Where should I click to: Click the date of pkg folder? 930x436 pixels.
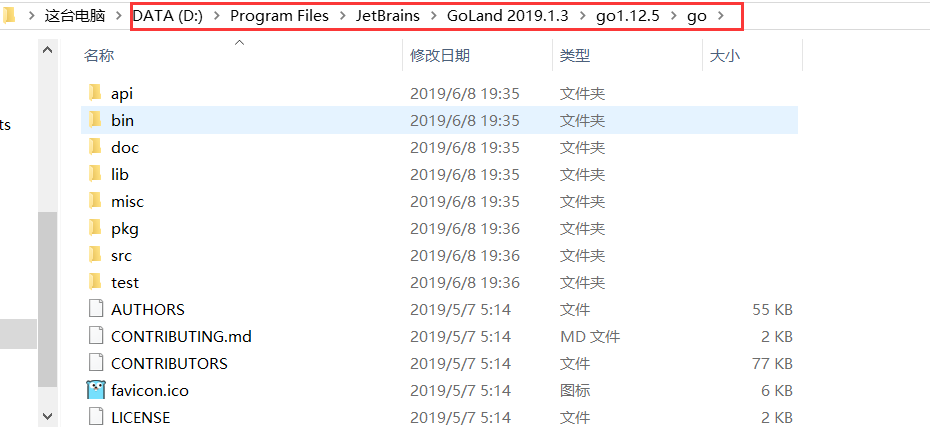click(x=465, y=228)
